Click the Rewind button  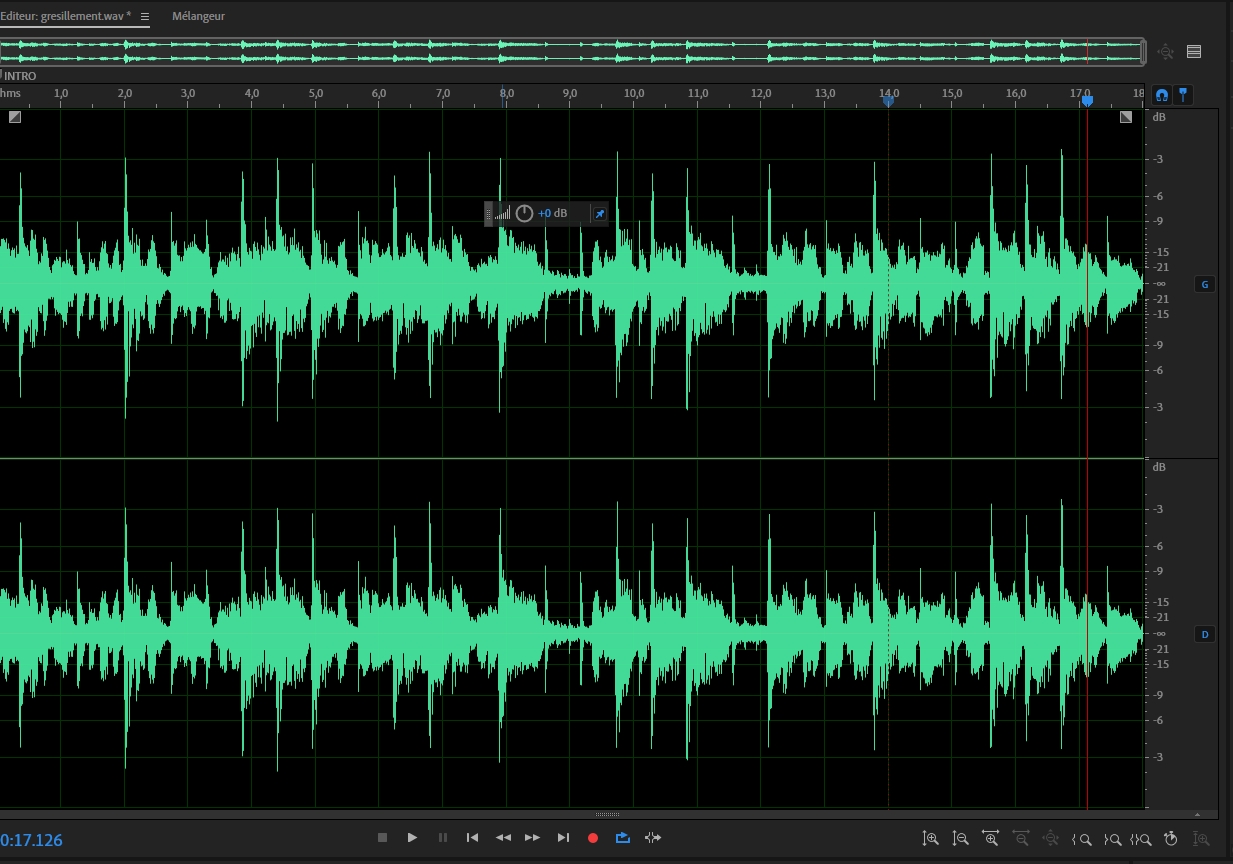pyautogui.click(x=503, y=838)
